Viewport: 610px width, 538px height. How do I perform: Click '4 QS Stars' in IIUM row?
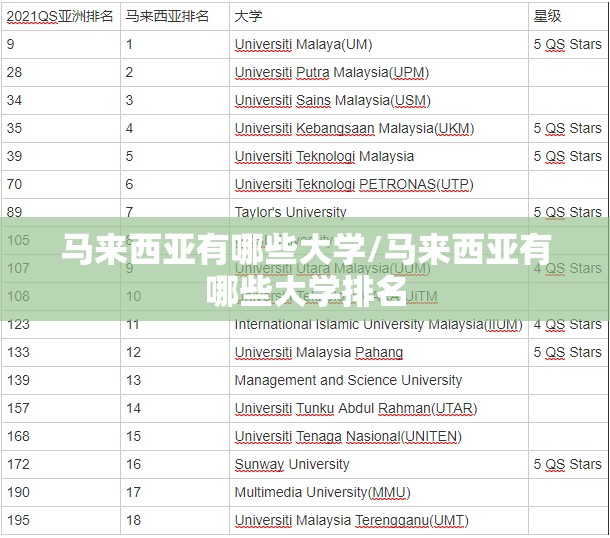(x=568, y=324)
